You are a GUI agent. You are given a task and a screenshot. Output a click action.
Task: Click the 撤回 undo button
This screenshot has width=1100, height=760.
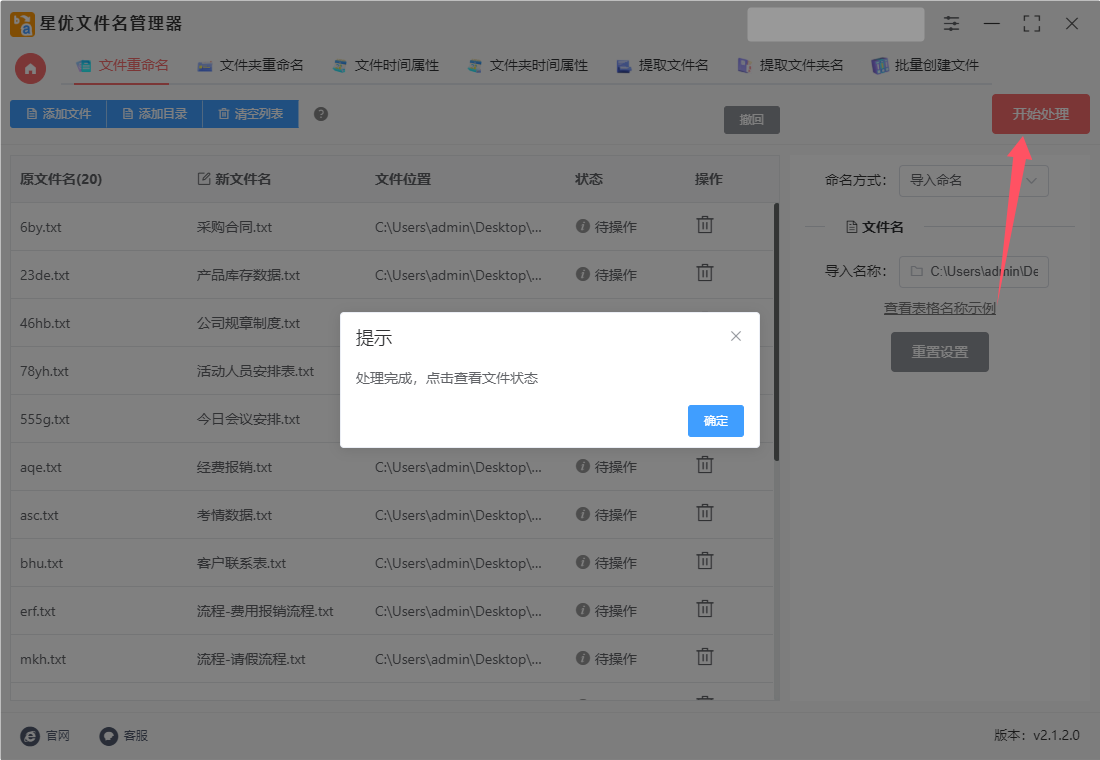coord(751,120)
